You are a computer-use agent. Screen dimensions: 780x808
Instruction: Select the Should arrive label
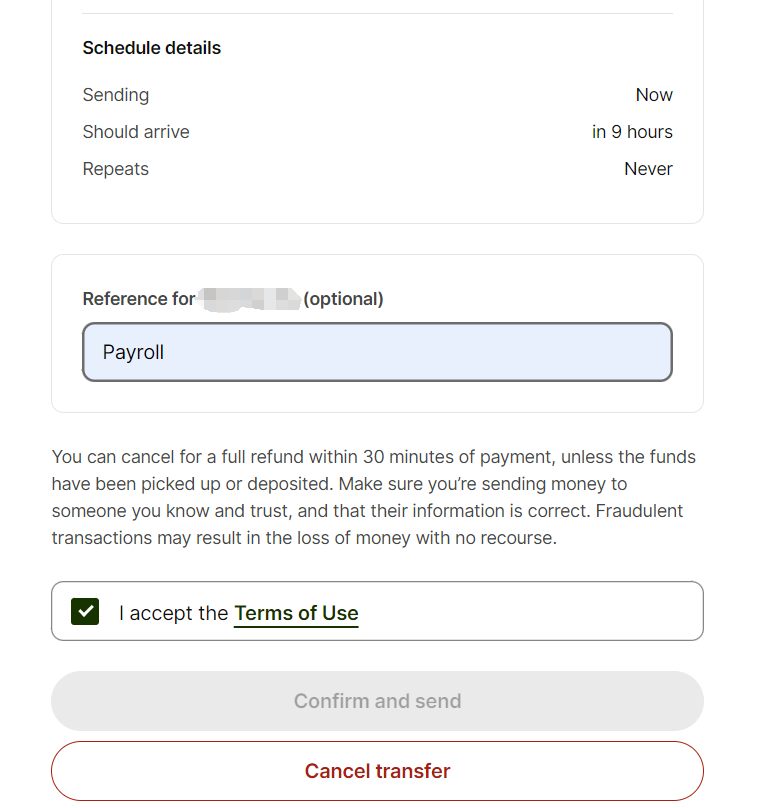coord(136,132)
